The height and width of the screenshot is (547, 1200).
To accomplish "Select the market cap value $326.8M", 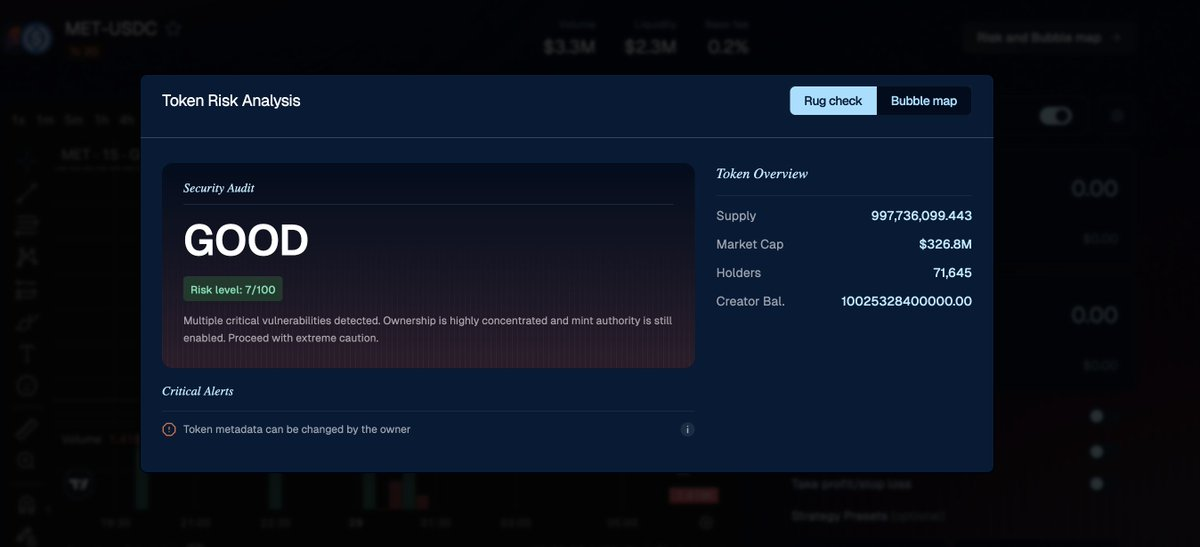I will click(945, 244).
